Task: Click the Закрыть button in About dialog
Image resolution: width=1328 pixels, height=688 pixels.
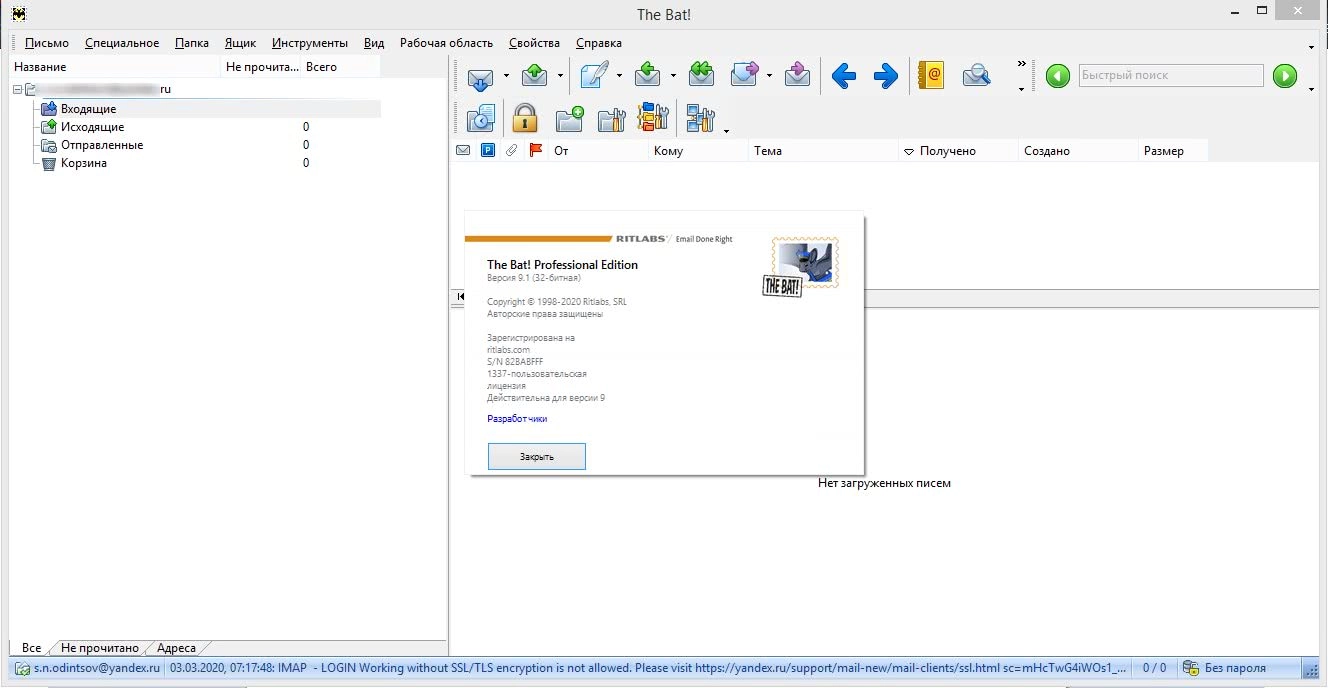Action: (x=536, y=456)
